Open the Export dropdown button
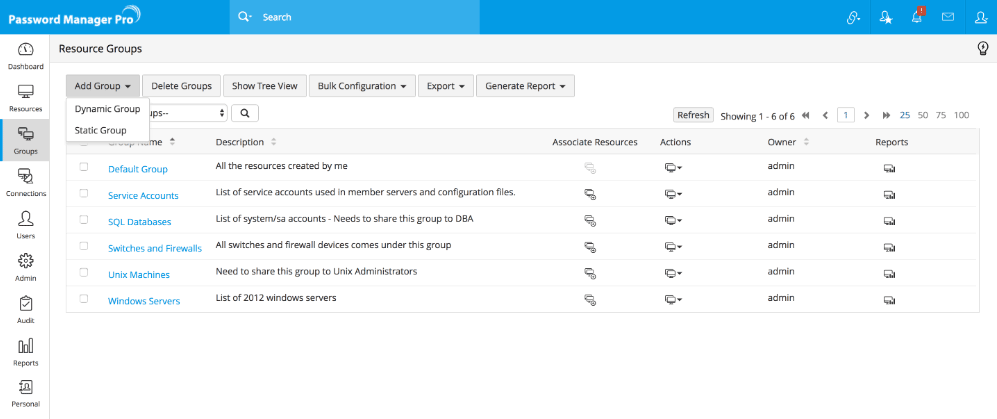 pyautogui.click(x=444, y=86)
